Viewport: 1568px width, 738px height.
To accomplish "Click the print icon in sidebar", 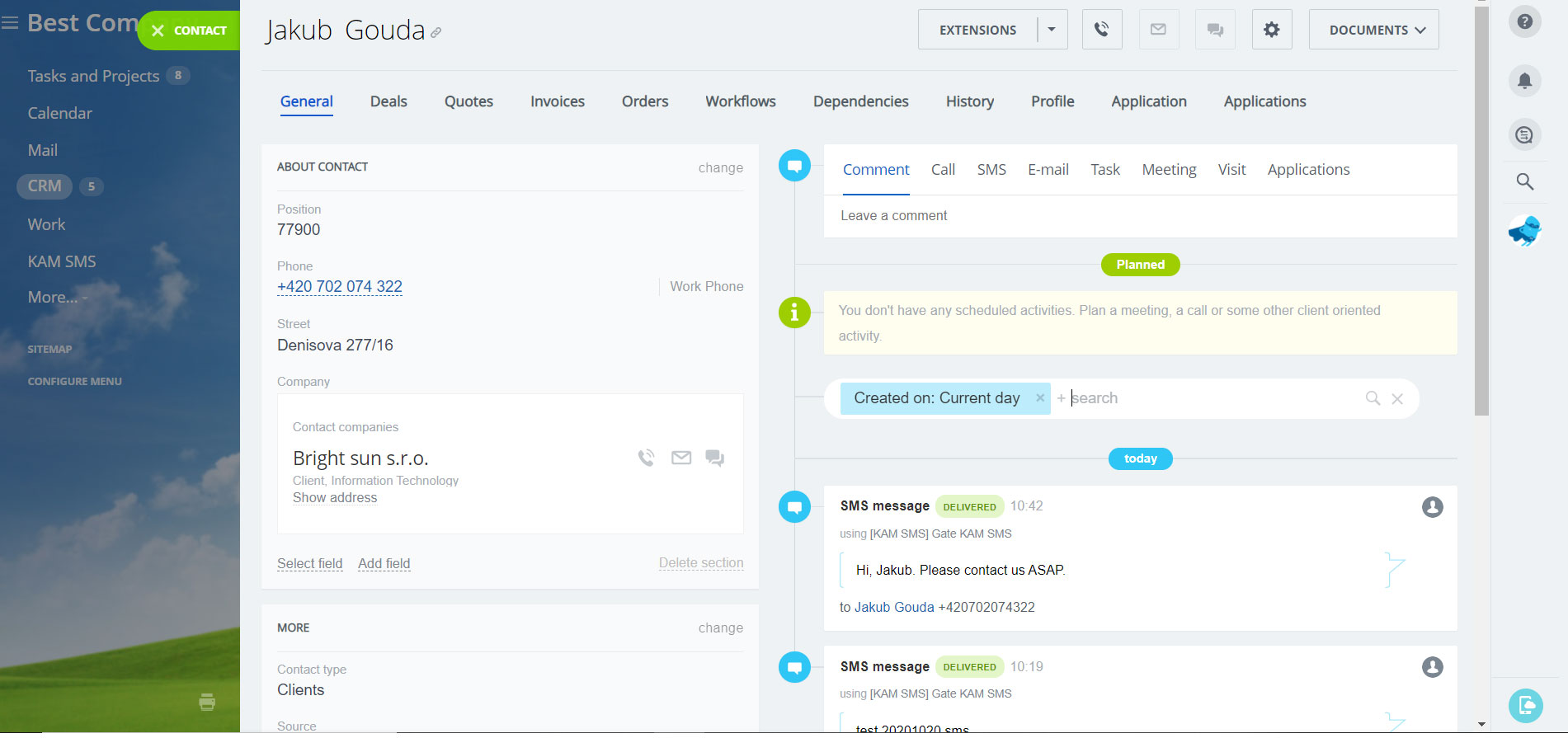I will click(x=207, y=702).
